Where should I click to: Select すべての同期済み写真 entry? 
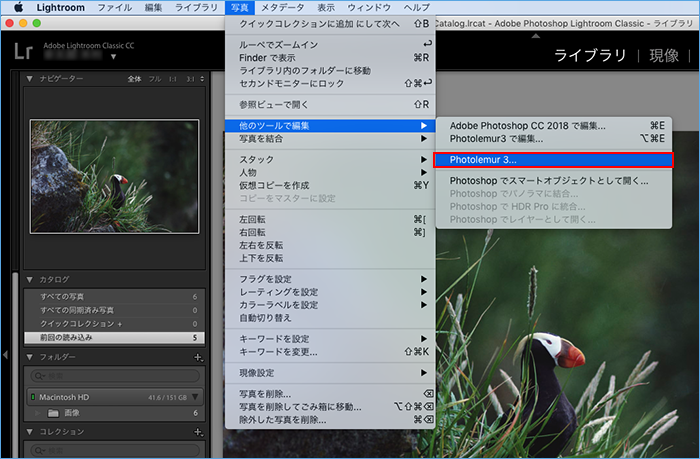pos(114,310)
